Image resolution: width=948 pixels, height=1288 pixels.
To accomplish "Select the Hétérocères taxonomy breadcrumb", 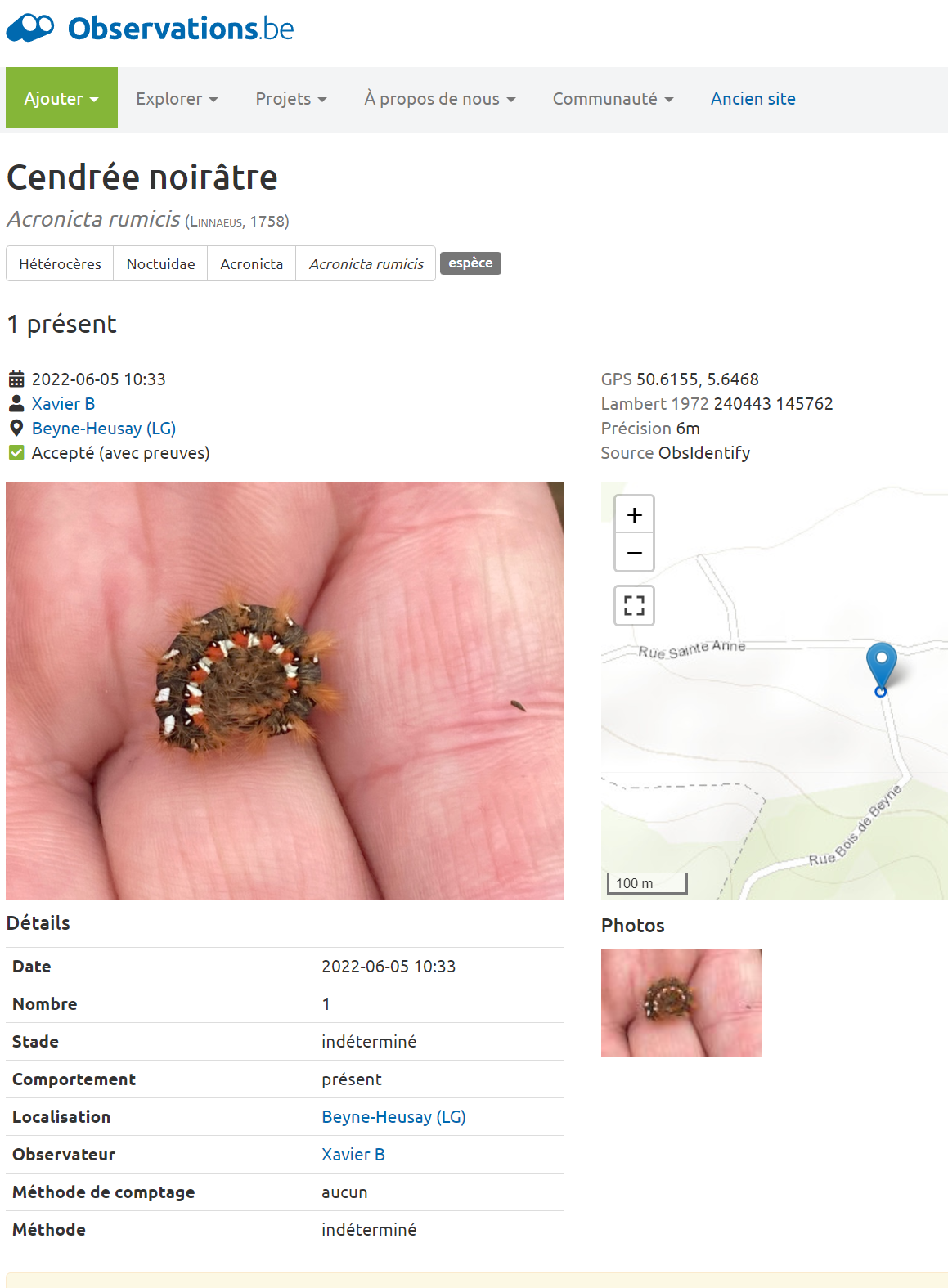I will coord(60,263).
